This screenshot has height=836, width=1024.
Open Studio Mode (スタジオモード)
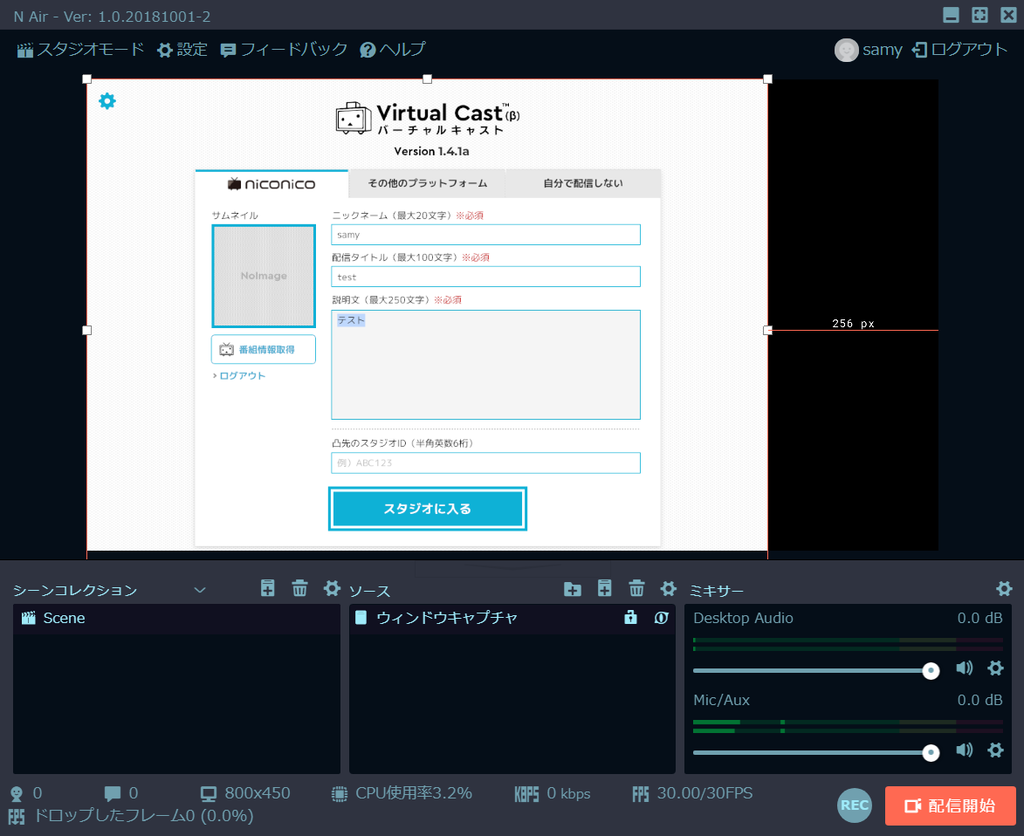pos(80,50)
